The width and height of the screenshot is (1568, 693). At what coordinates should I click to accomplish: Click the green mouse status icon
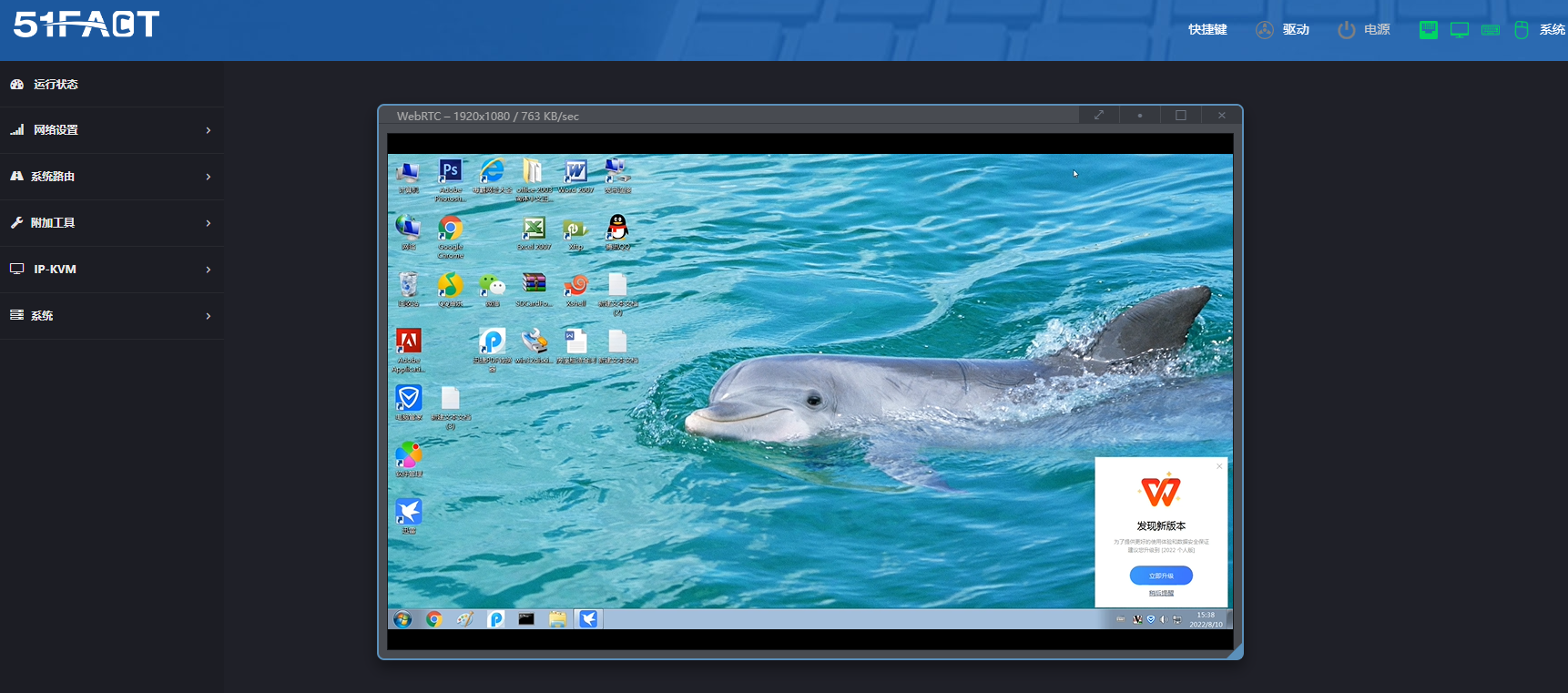click(x=1521, y=30)
